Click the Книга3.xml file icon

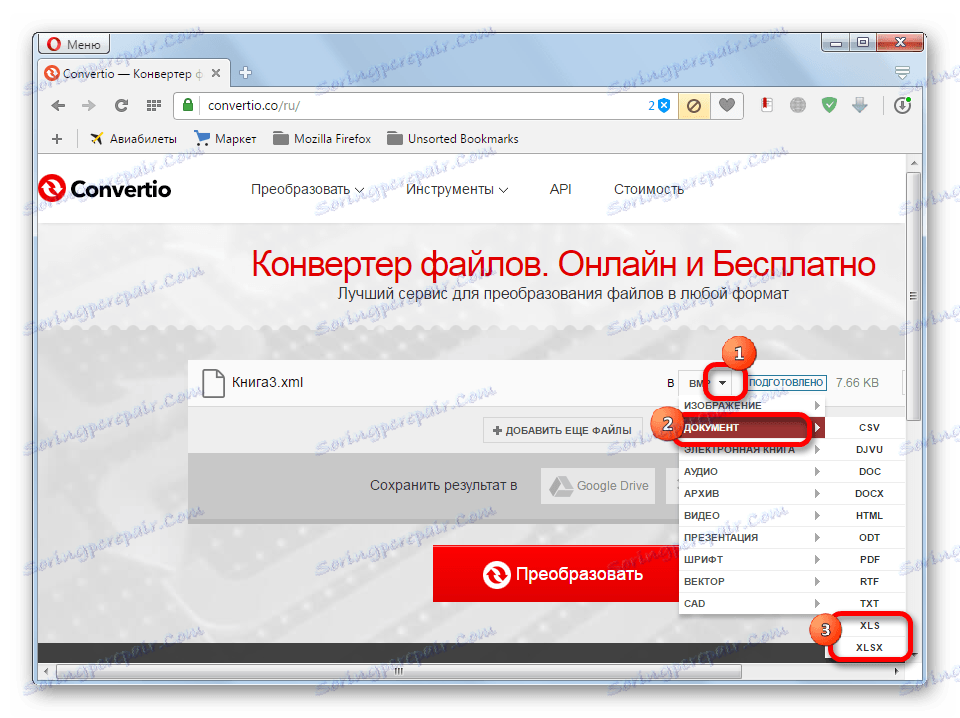point(213,383)
